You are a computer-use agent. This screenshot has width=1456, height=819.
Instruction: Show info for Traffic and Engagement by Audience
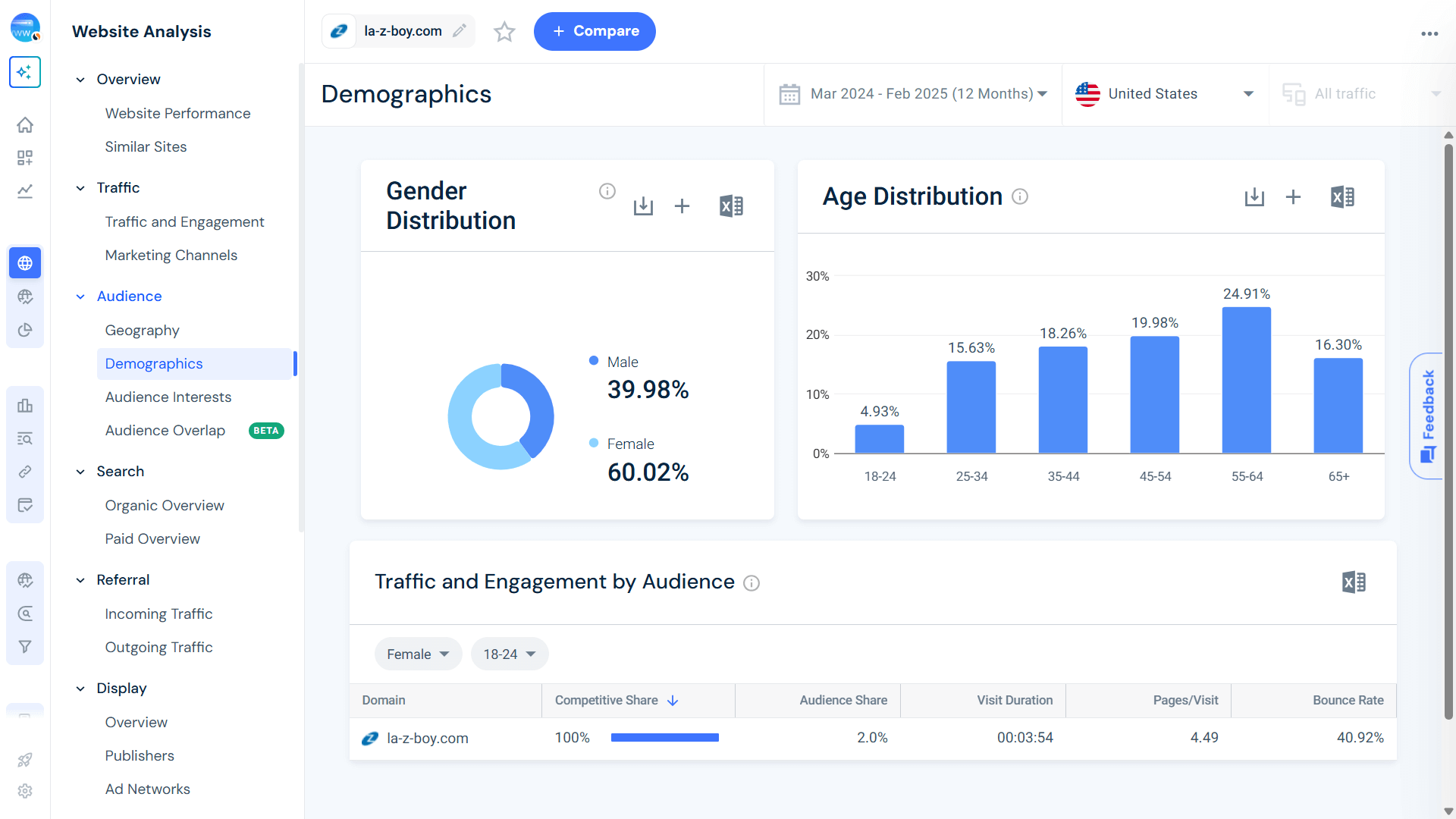pos(752,583)
